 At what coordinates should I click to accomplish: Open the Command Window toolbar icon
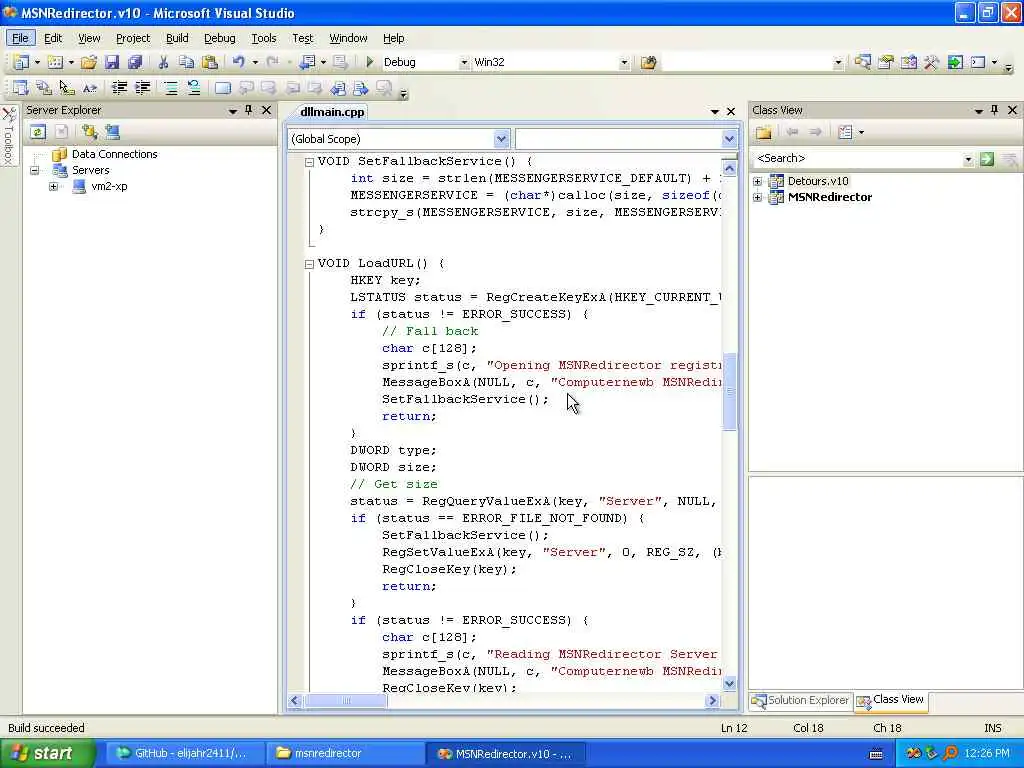click(978, 63)
